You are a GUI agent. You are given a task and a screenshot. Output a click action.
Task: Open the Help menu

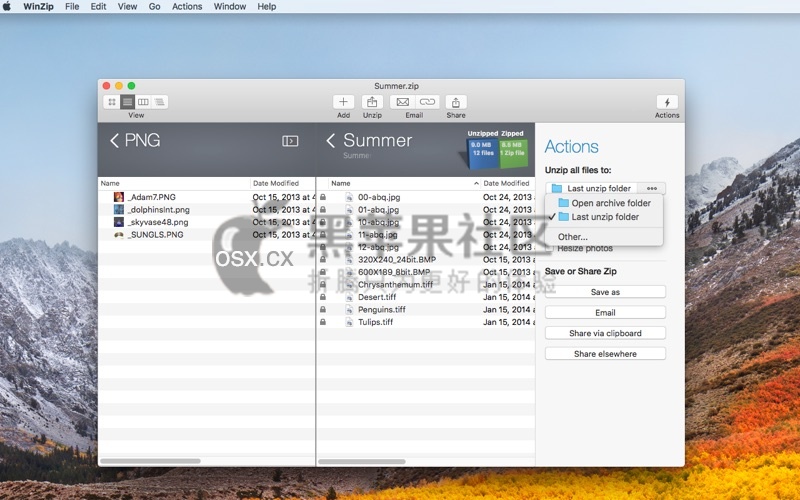[267, 7]
